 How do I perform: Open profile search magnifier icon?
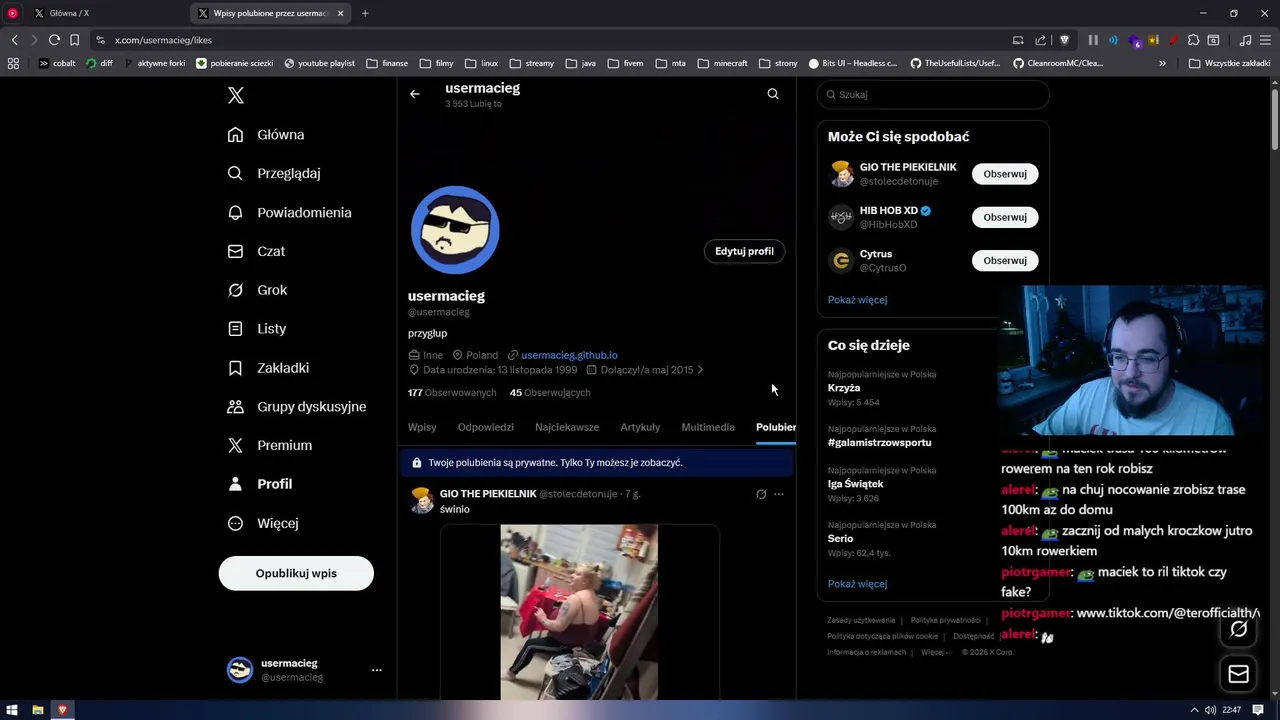pyautogui.click(x=773, y=94)
